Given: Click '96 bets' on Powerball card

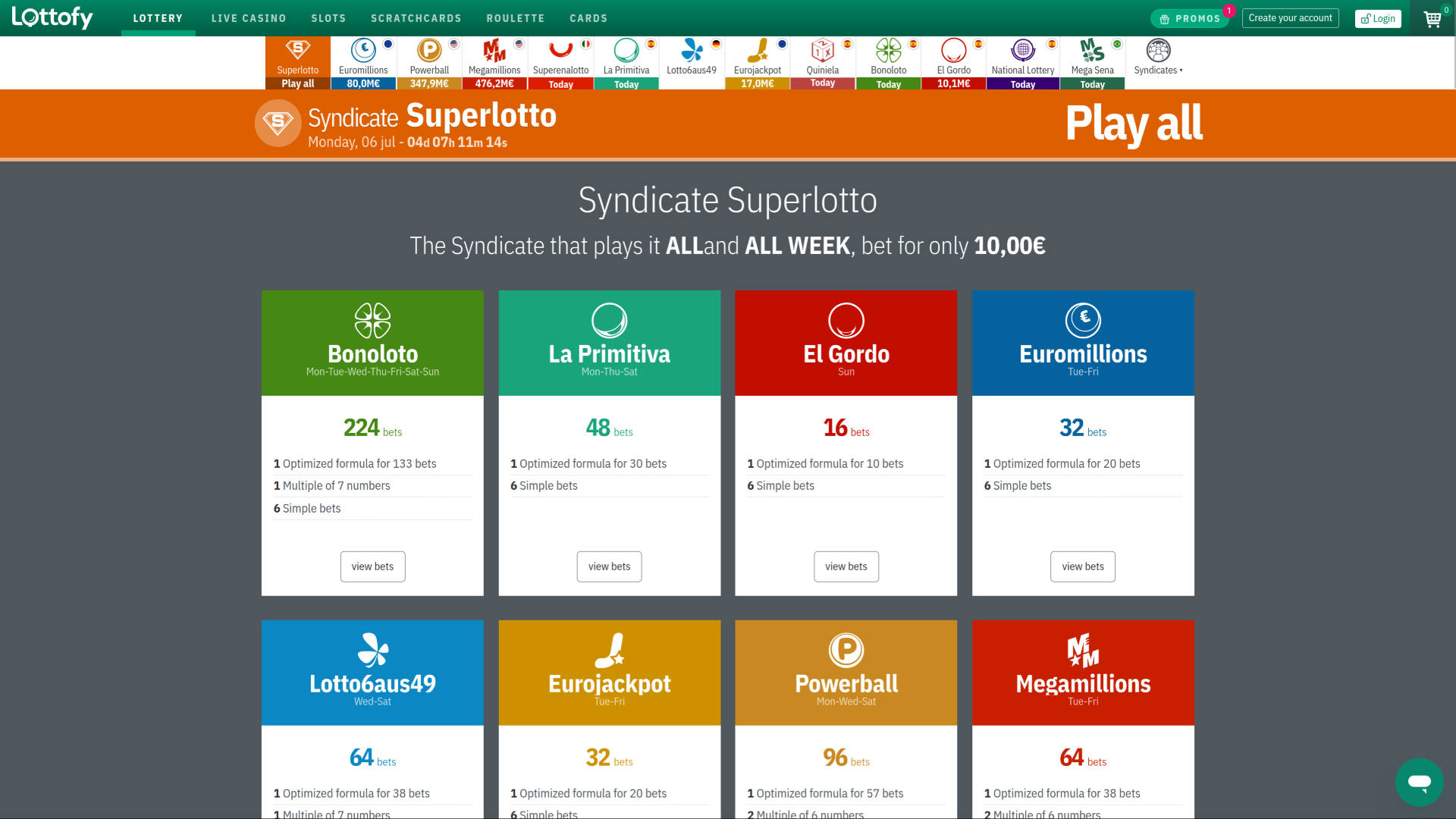Looking at the screenshot, I should (846, 758).
